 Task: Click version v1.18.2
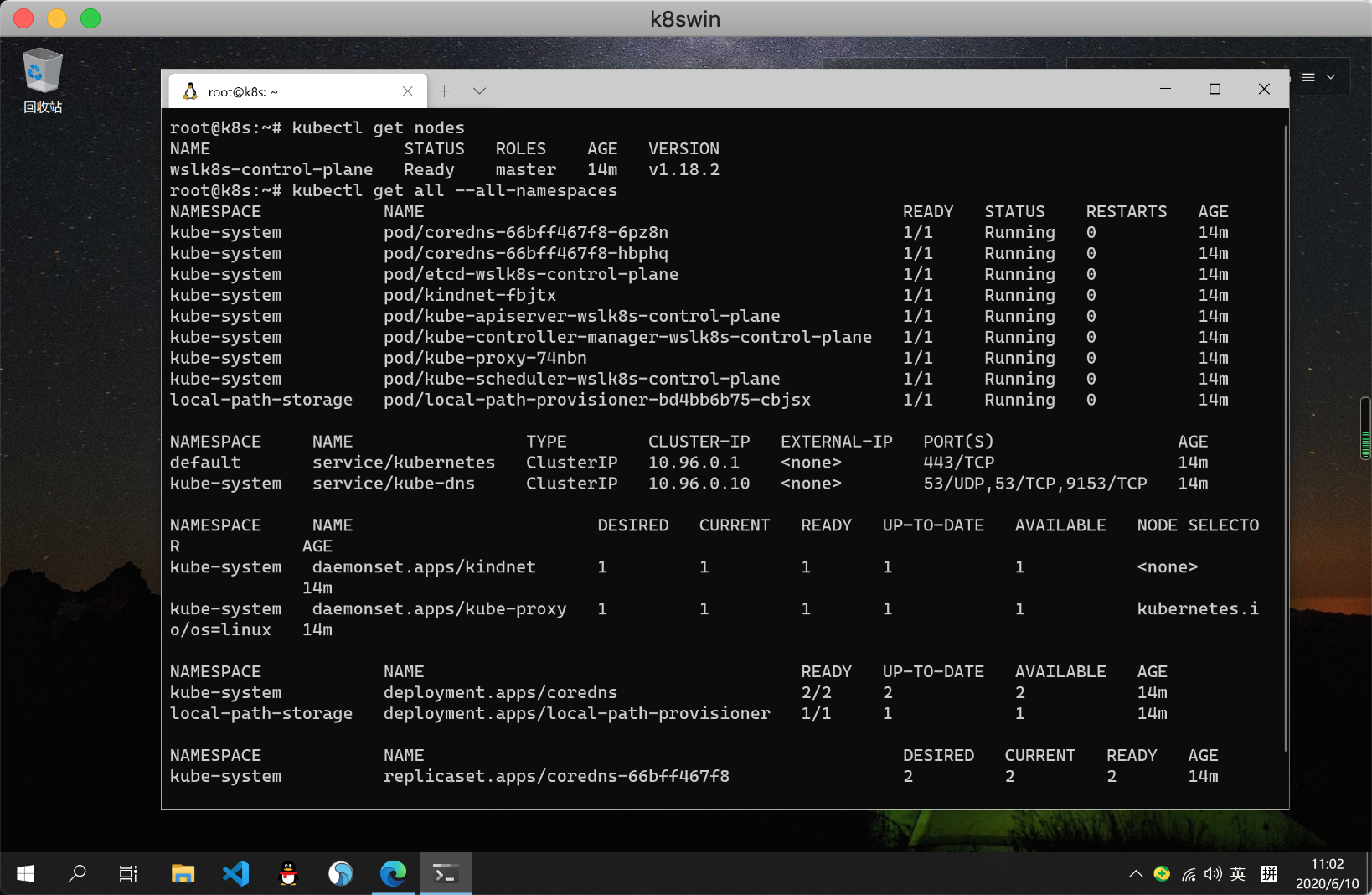(683, 169)
